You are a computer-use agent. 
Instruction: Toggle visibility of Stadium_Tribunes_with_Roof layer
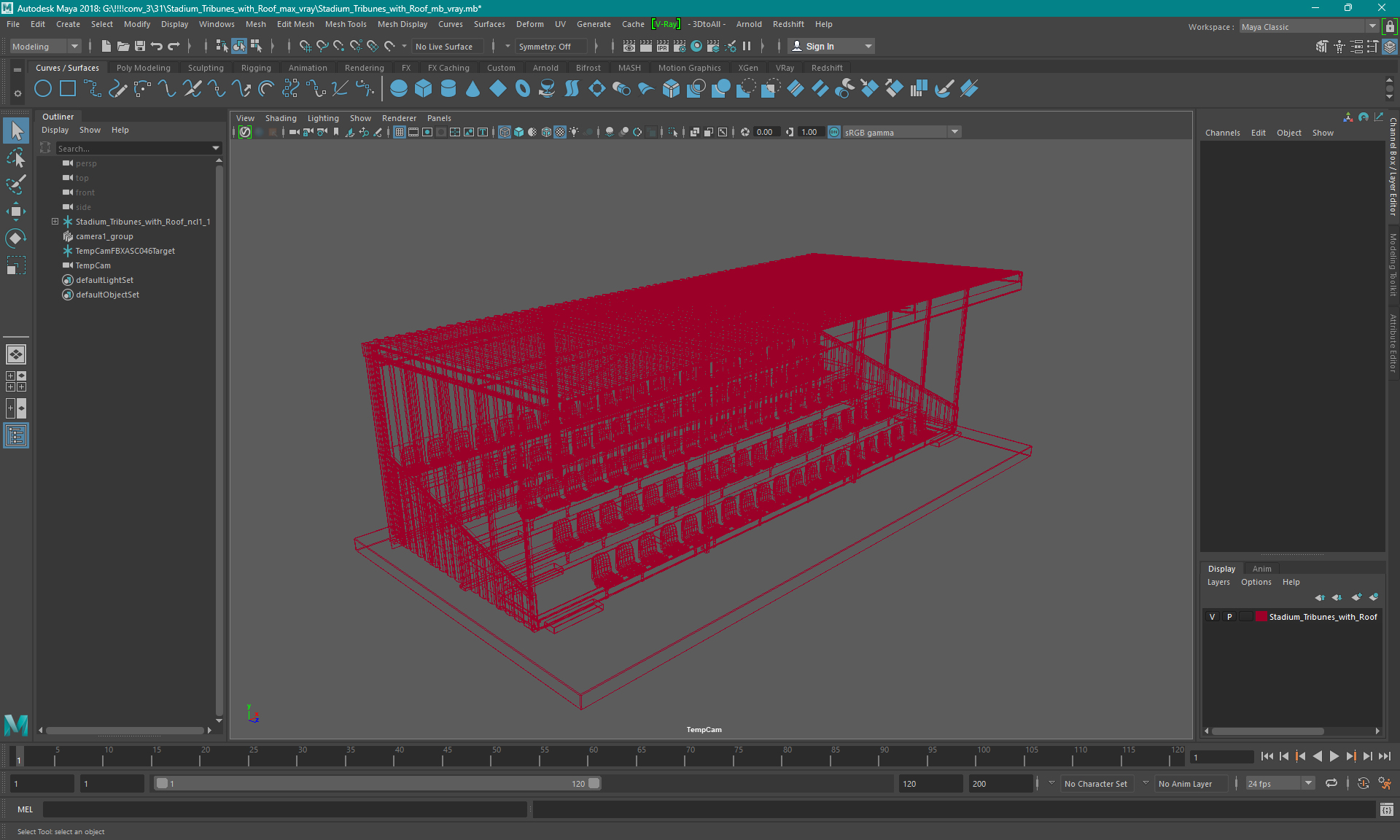[1212, 617]
